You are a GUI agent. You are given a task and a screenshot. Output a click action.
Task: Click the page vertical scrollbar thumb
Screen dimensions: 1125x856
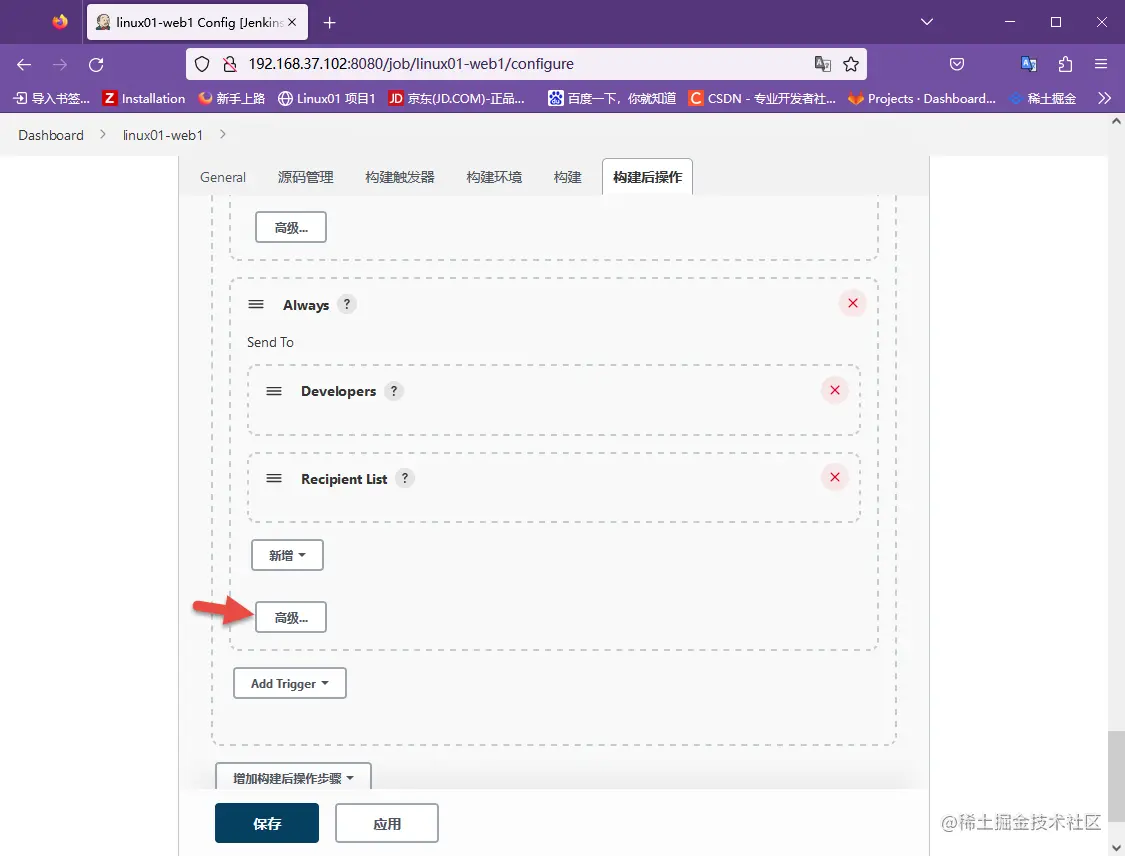click(x=1115, y=776)
